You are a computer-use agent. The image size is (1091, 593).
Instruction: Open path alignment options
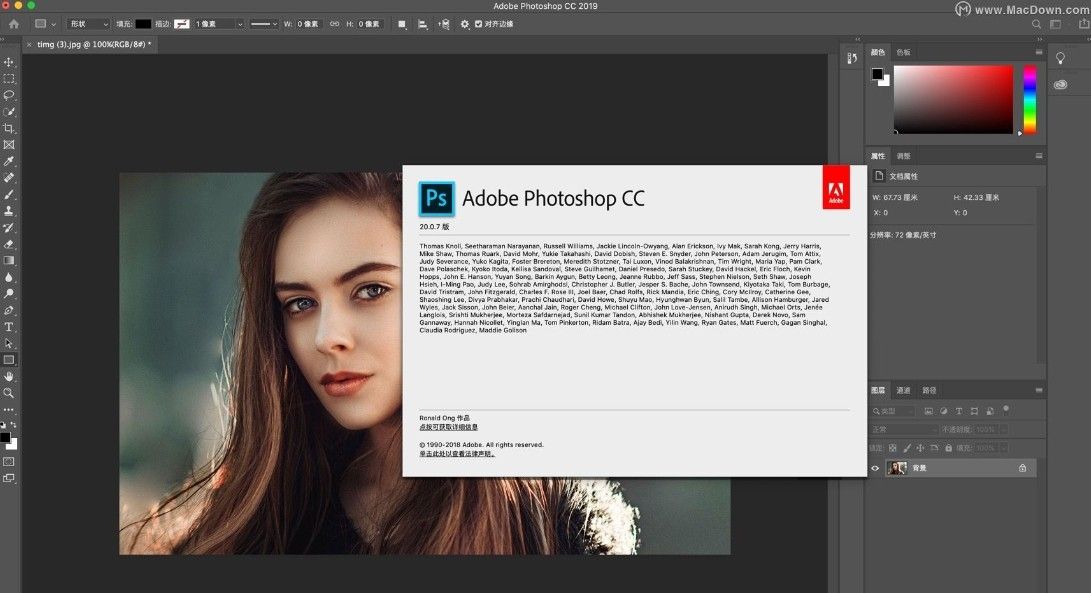click(x=422, y=24)
